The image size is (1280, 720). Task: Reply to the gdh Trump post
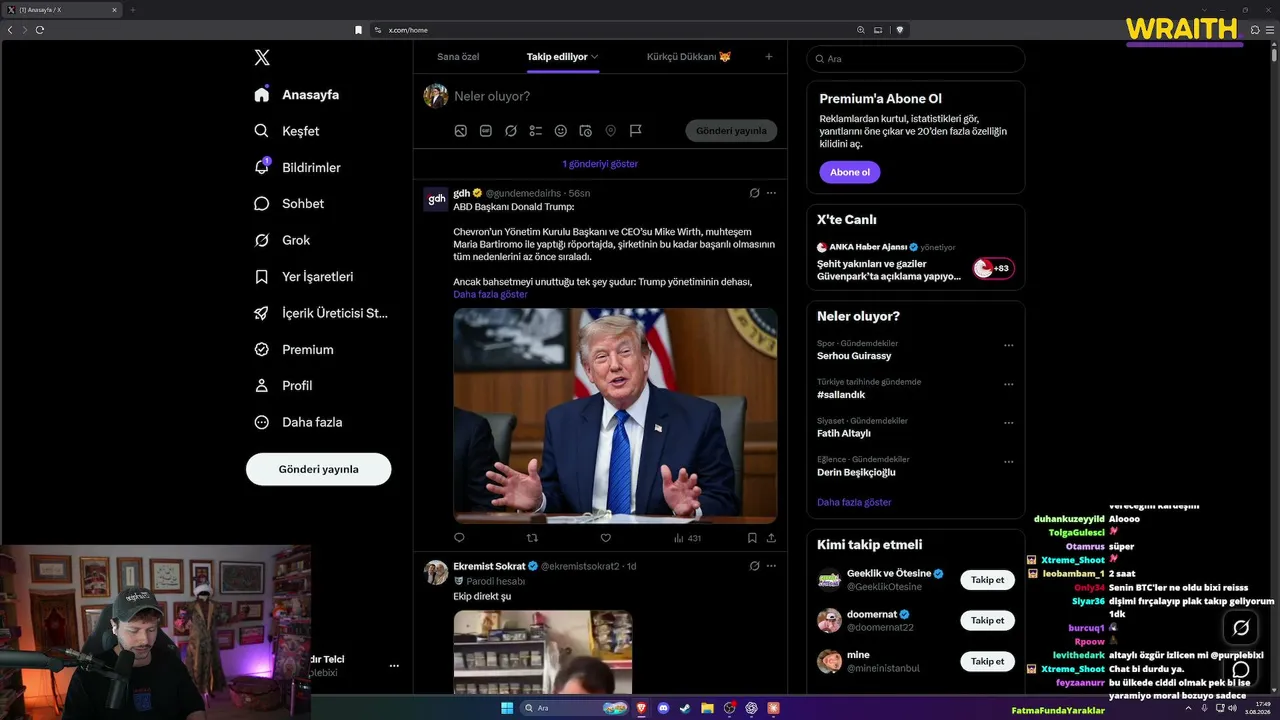(460, 538)
